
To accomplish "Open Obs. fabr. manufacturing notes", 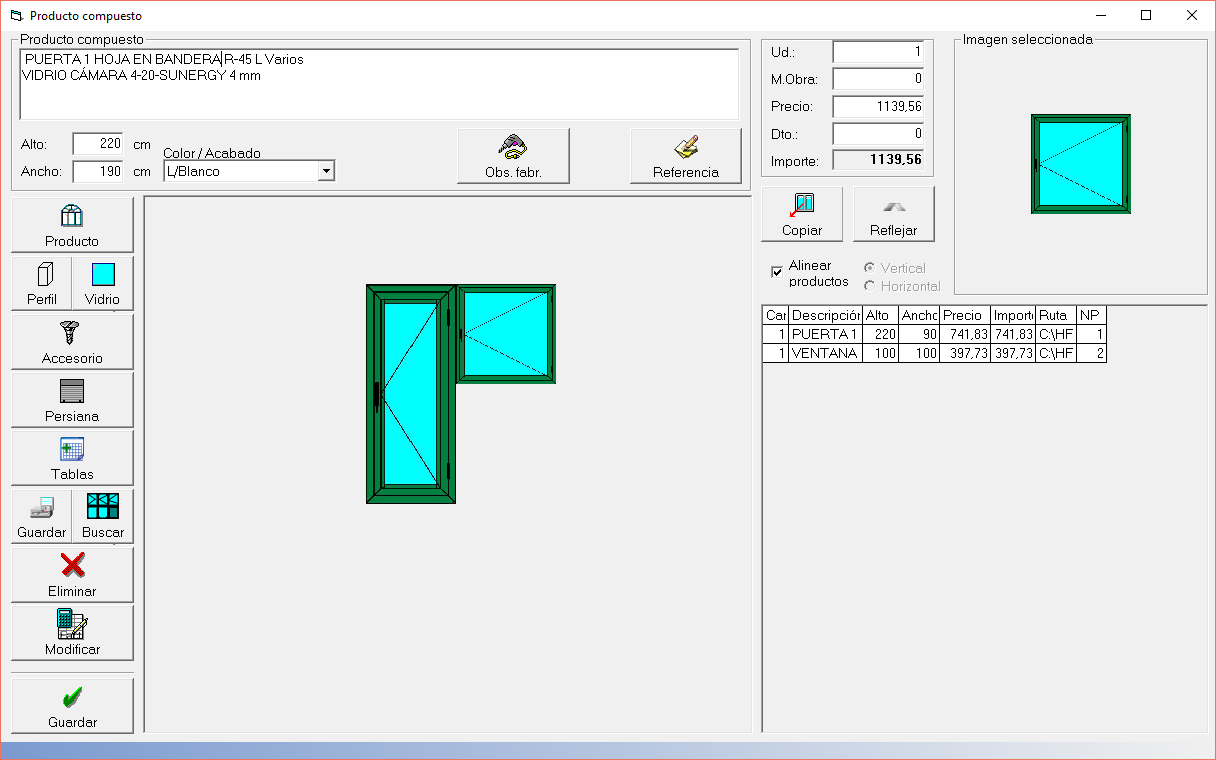I will pos(513,156).
